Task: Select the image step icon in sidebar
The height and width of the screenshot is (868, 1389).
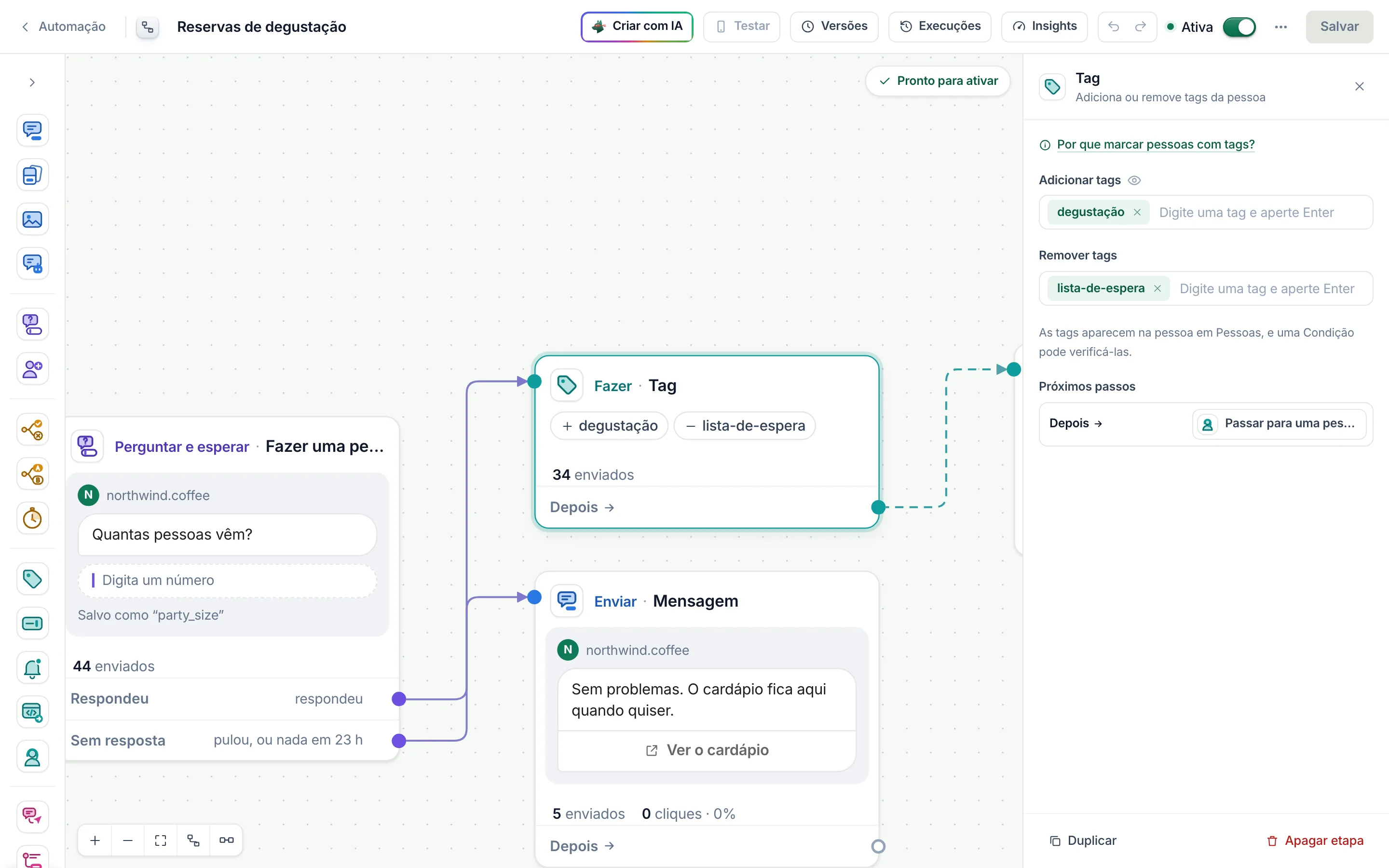Action: [x=32, y=219]
